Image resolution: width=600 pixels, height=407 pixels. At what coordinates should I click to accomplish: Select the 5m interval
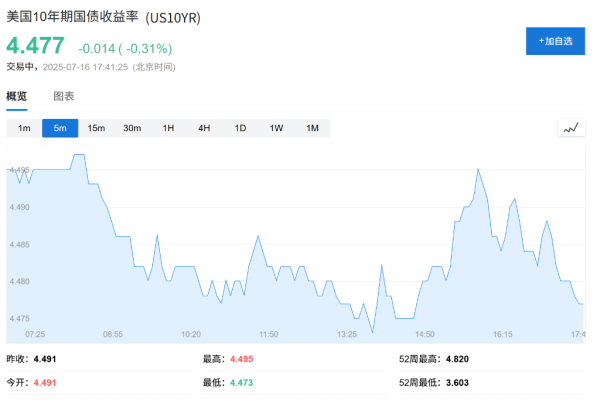pos(60,128)
